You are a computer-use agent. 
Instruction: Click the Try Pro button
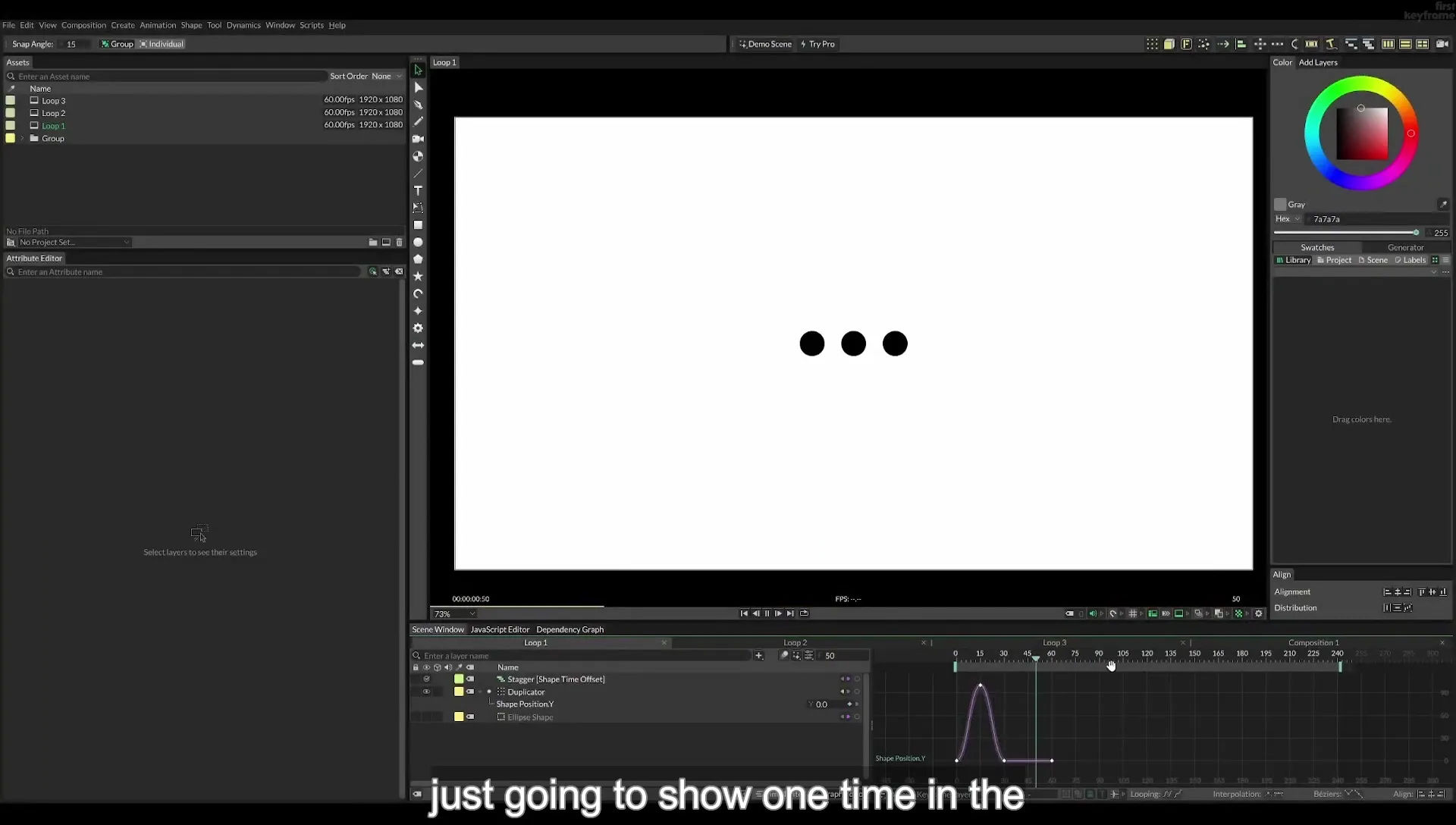point(817,44)
